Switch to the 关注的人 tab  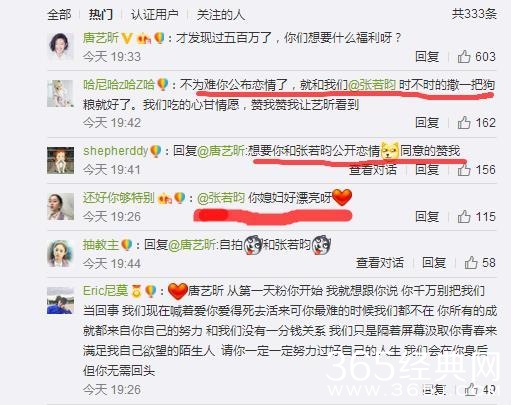[x=221, y=15]
